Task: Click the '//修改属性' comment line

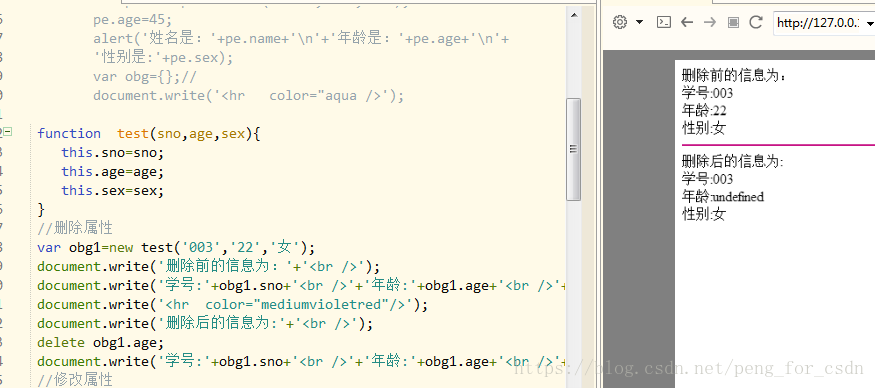Action: [x=75, y=380]
